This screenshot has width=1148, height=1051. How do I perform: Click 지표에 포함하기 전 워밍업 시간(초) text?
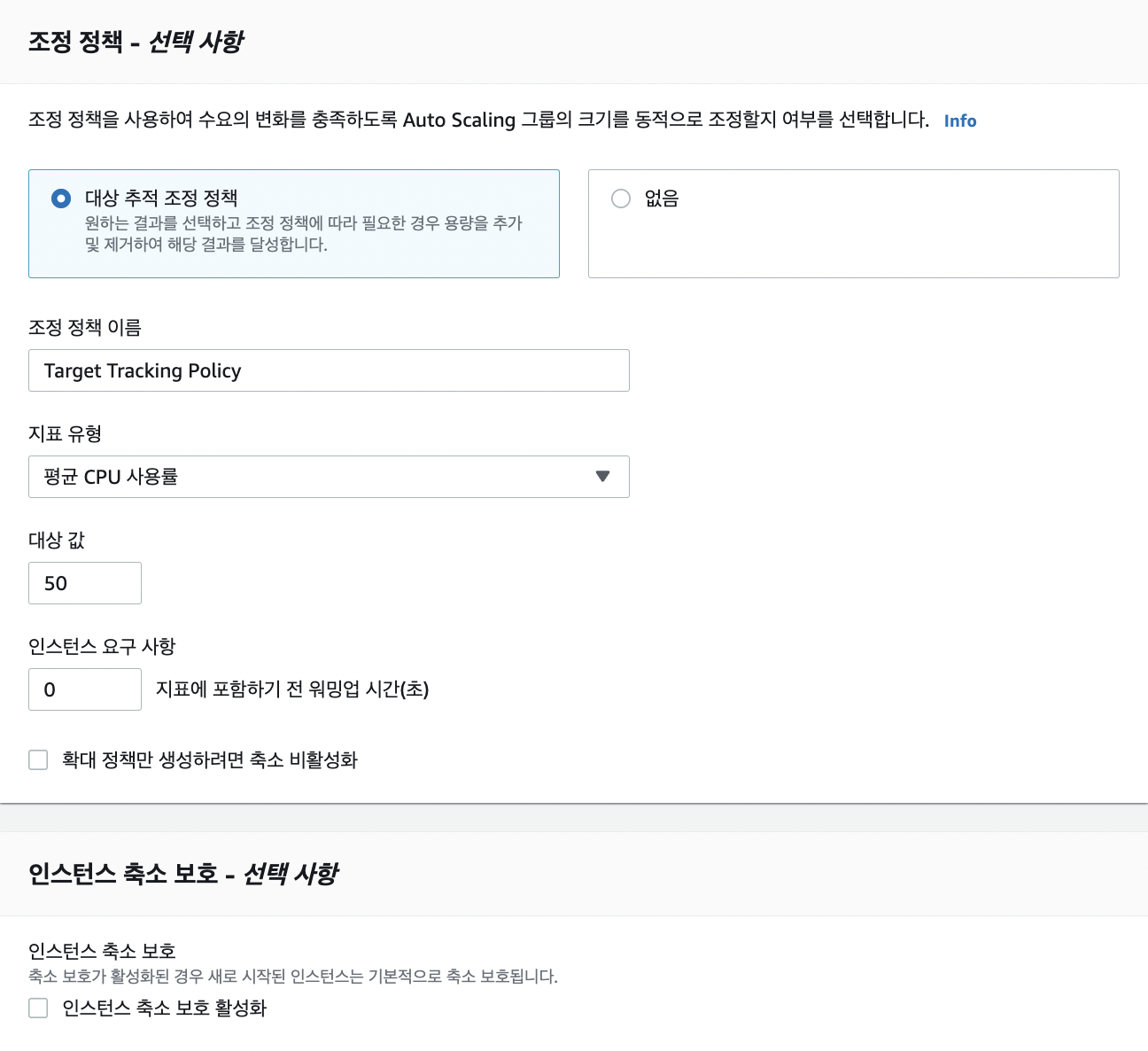click(292, 689)
